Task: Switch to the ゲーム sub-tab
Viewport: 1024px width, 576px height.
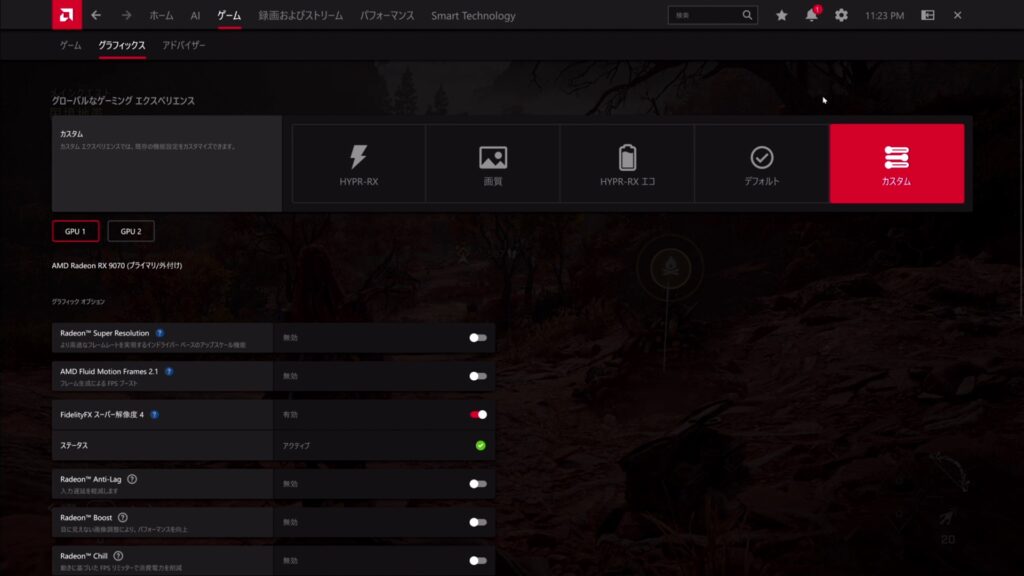Action: pyautogui.click(x=71, y=45)
